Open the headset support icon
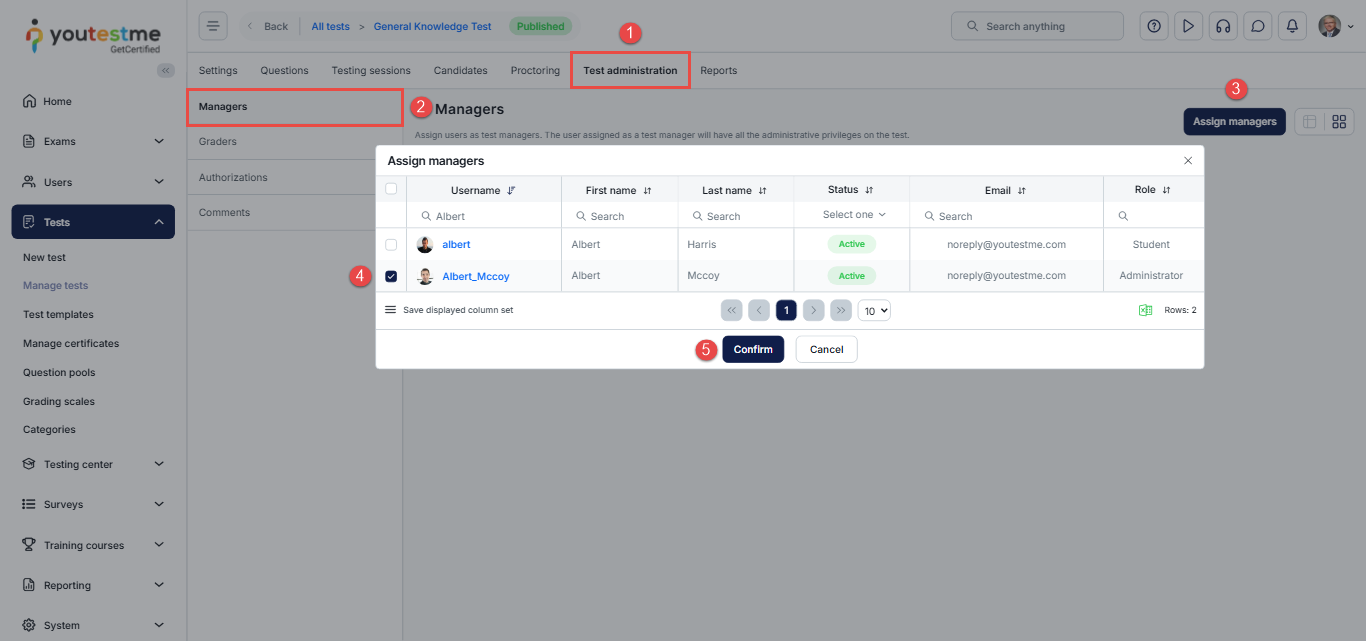 point(1222,26)
